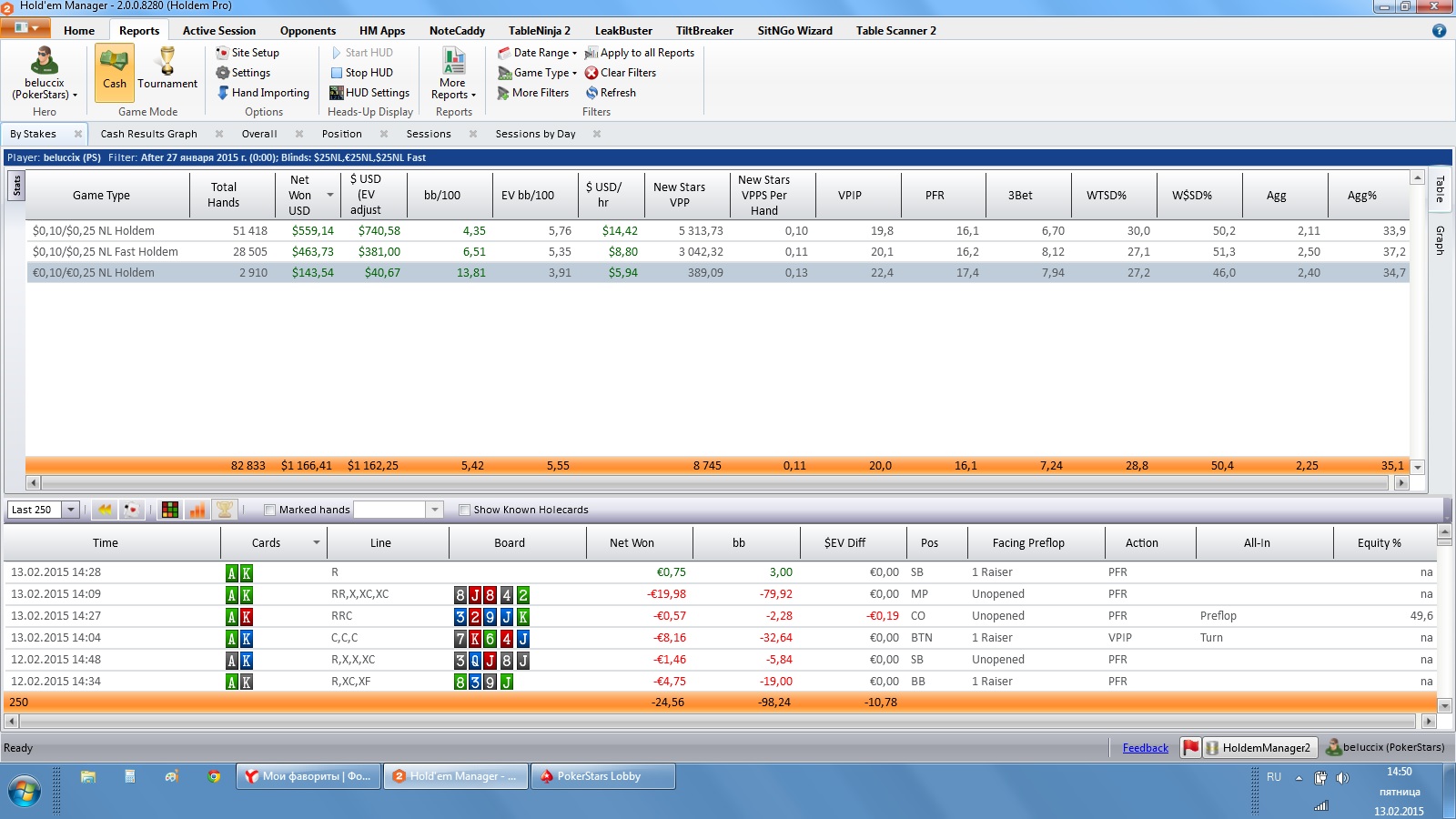The height and width of the screenshot is (819, 1456).
Task: Open Hand Importing
Action: coord(263,93)
